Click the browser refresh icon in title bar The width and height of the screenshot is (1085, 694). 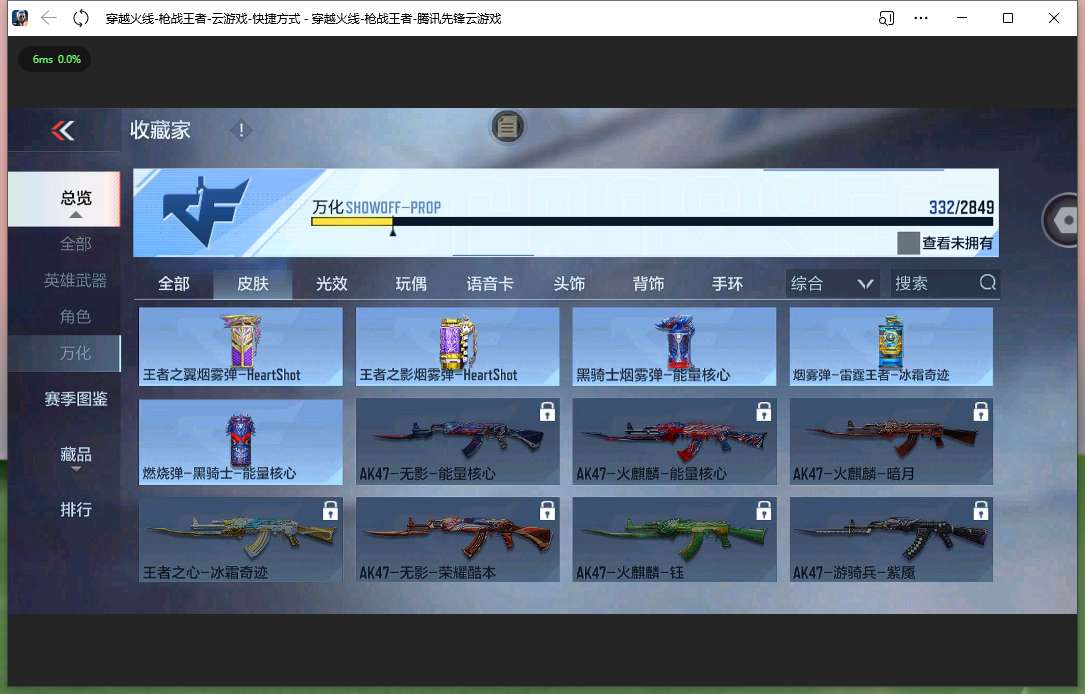click(81, 18)
